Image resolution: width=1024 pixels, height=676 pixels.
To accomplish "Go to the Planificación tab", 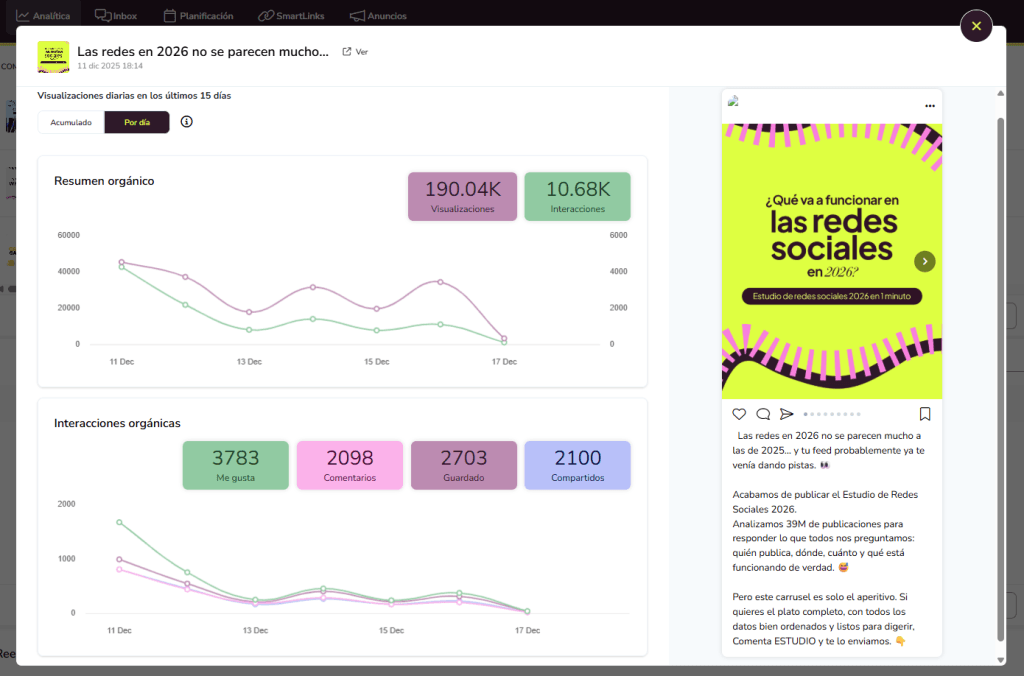I will tap(198, 16).
